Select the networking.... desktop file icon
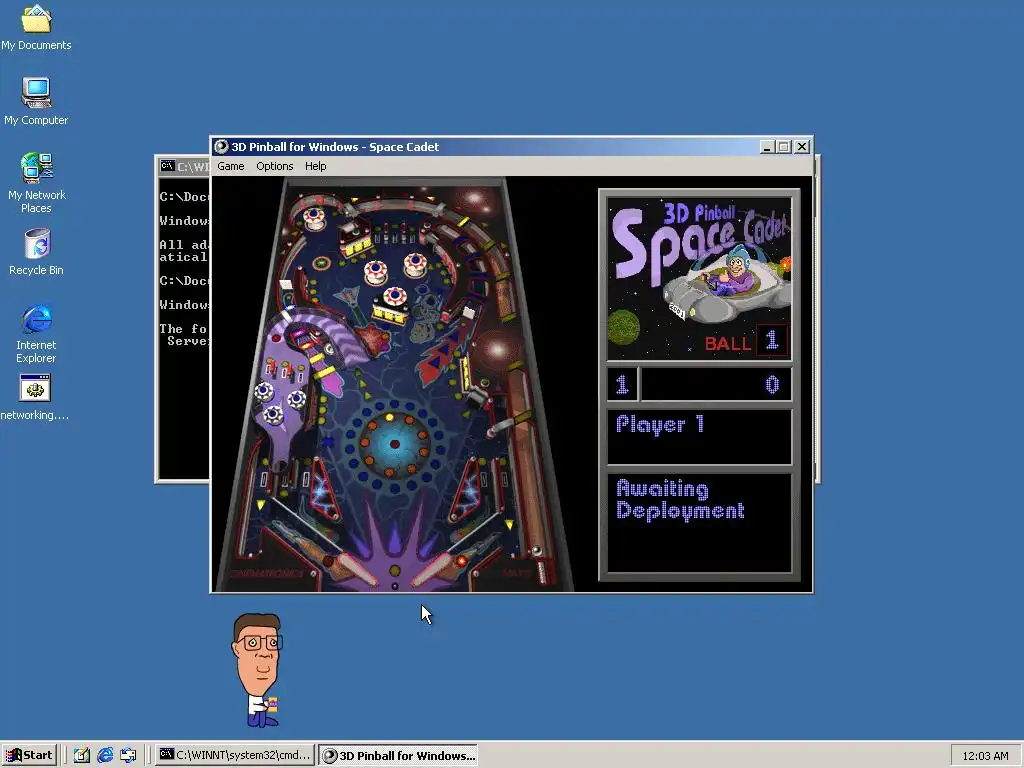 pos(35,397)
